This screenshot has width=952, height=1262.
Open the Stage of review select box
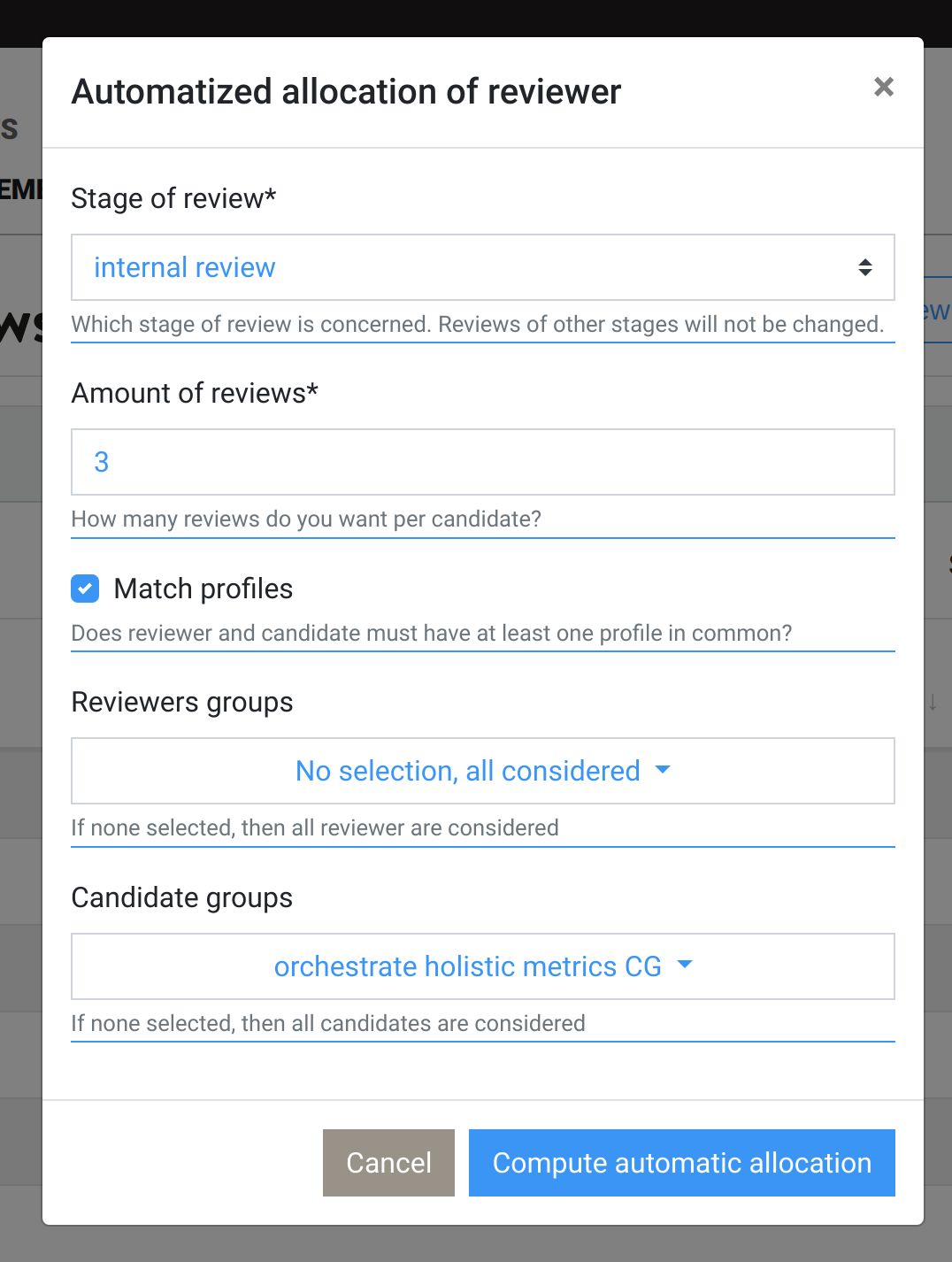(x=482, y=267)
